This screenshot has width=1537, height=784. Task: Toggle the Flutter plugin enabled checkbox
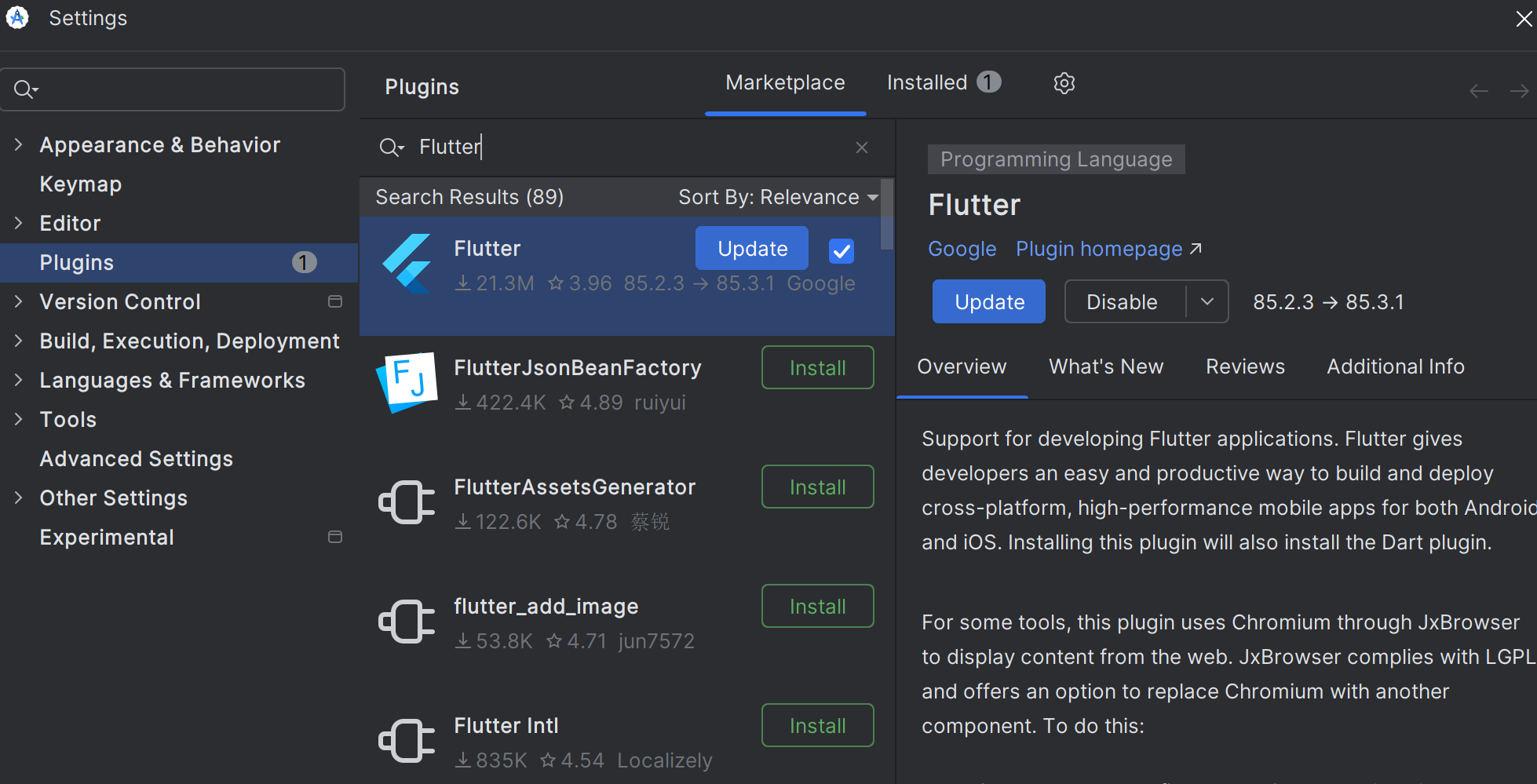tap(842, 251)
